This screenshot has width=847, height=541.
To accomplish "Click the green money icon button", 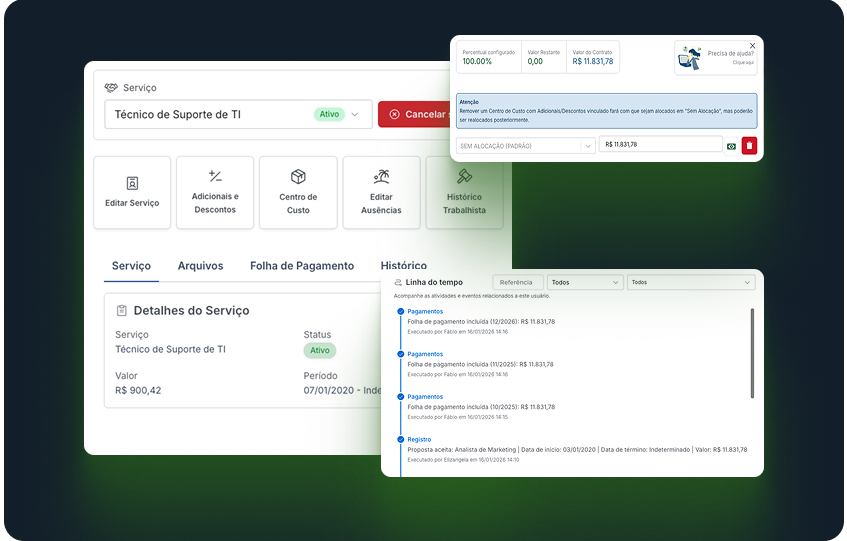I will point(731,146).
